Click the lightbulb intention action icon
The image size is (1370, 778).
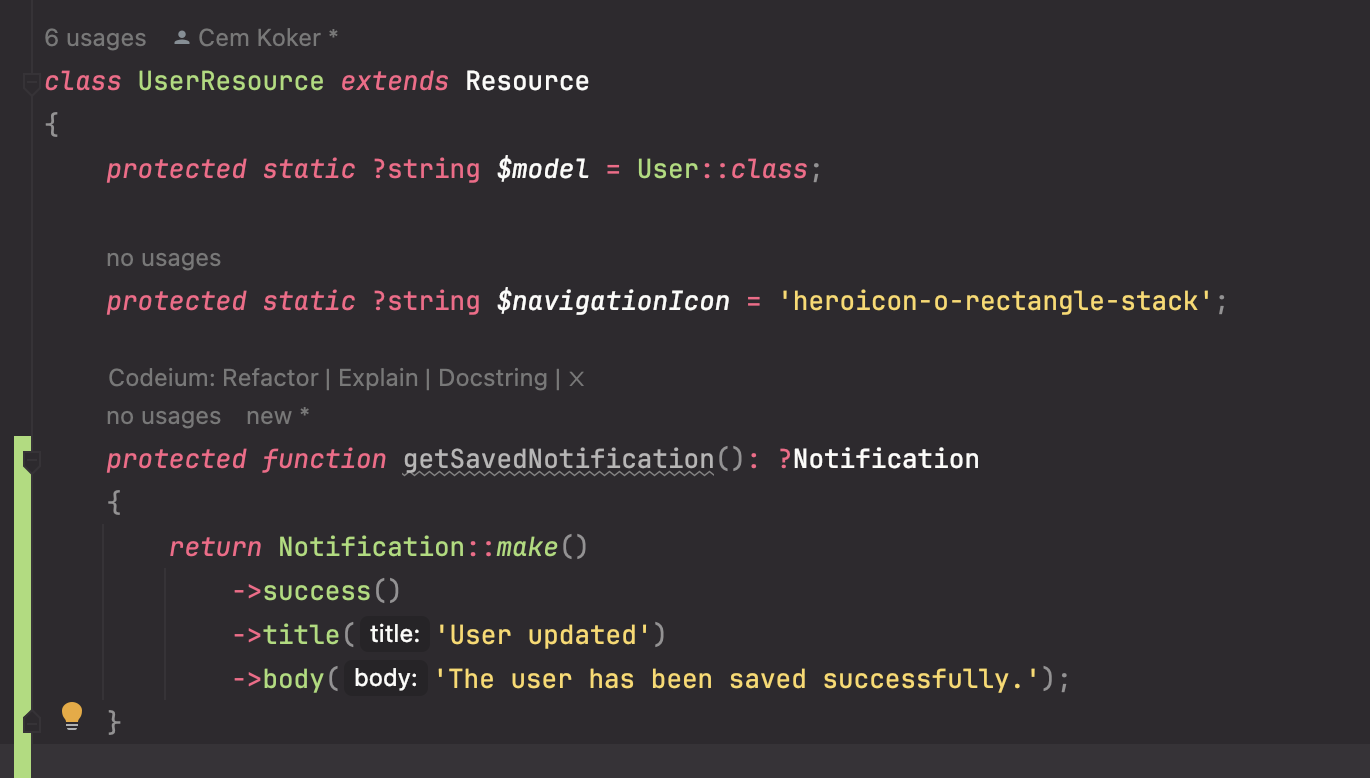[71, 715]
